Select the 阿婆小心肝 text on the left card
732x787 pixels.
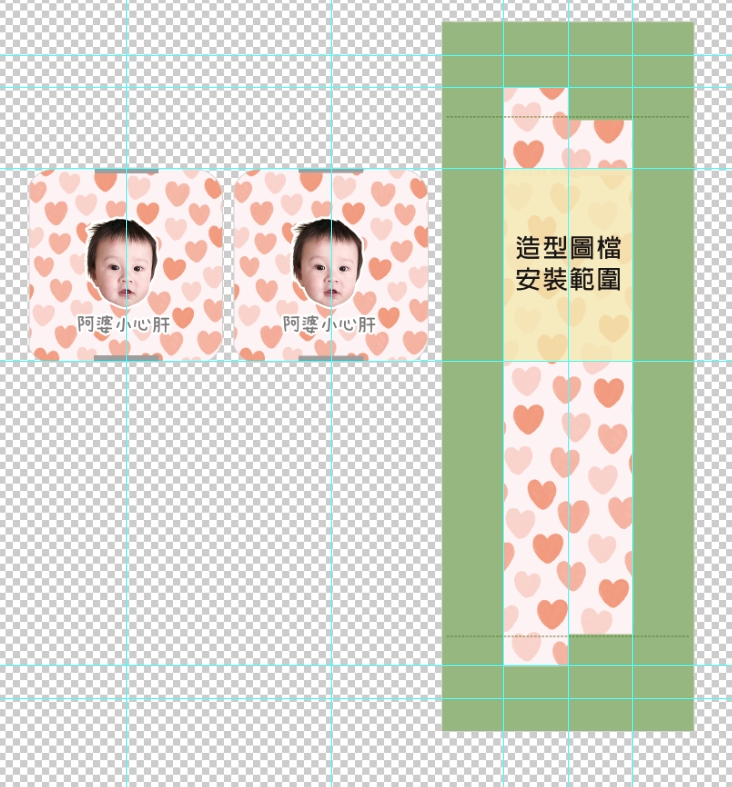coord(124,324)
